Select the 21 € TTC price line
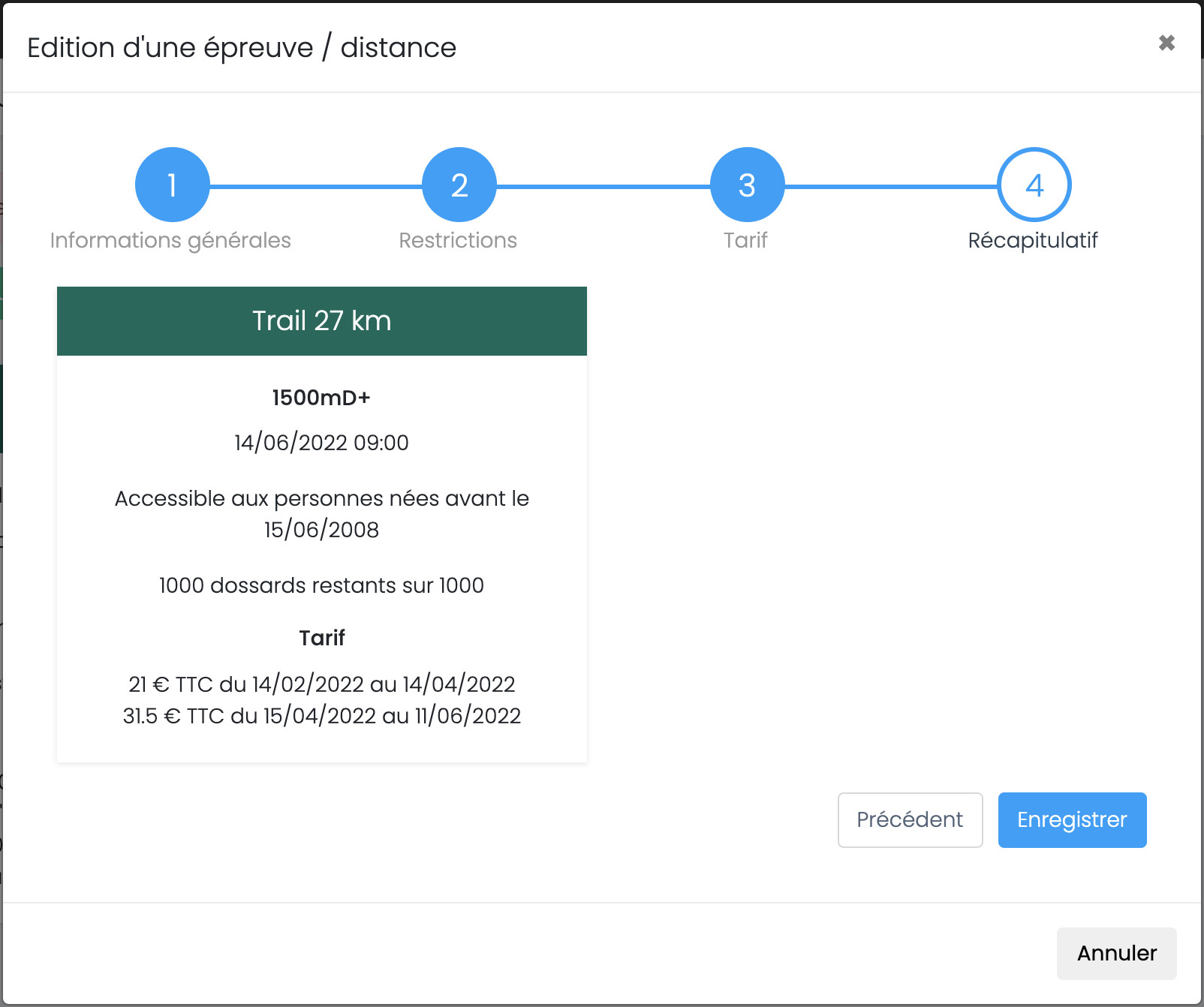The width and height of the screenshot is (1204, 1007). [321, 684]
